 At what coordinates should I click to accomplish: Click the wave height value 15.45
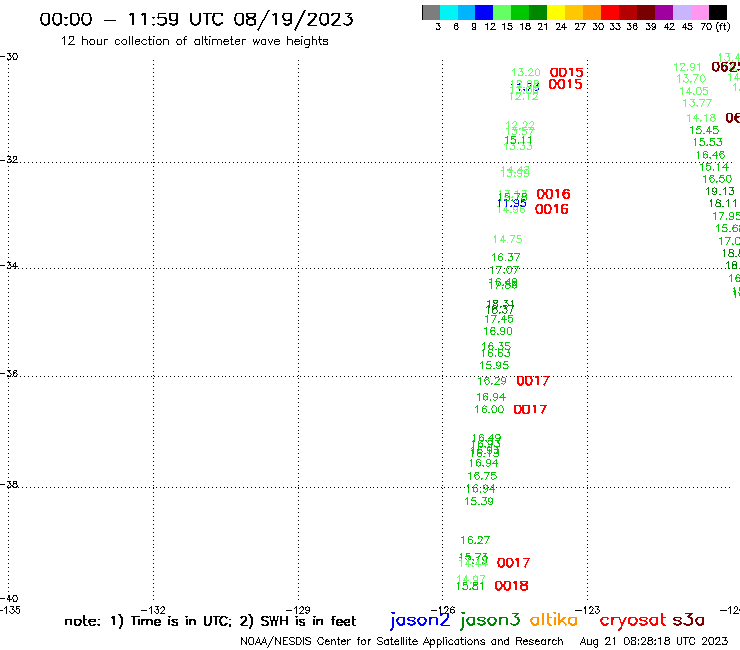pyautogui.click(x=704, y=130)
